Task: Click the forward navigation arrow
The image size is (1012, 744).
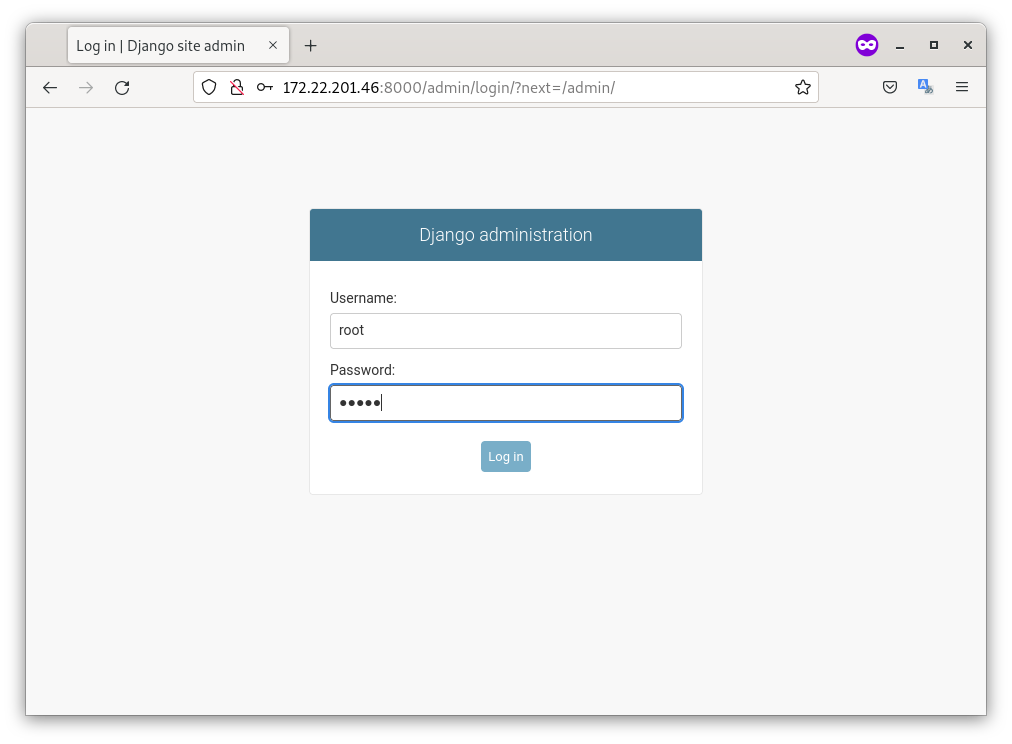Action: click(86, 88)
